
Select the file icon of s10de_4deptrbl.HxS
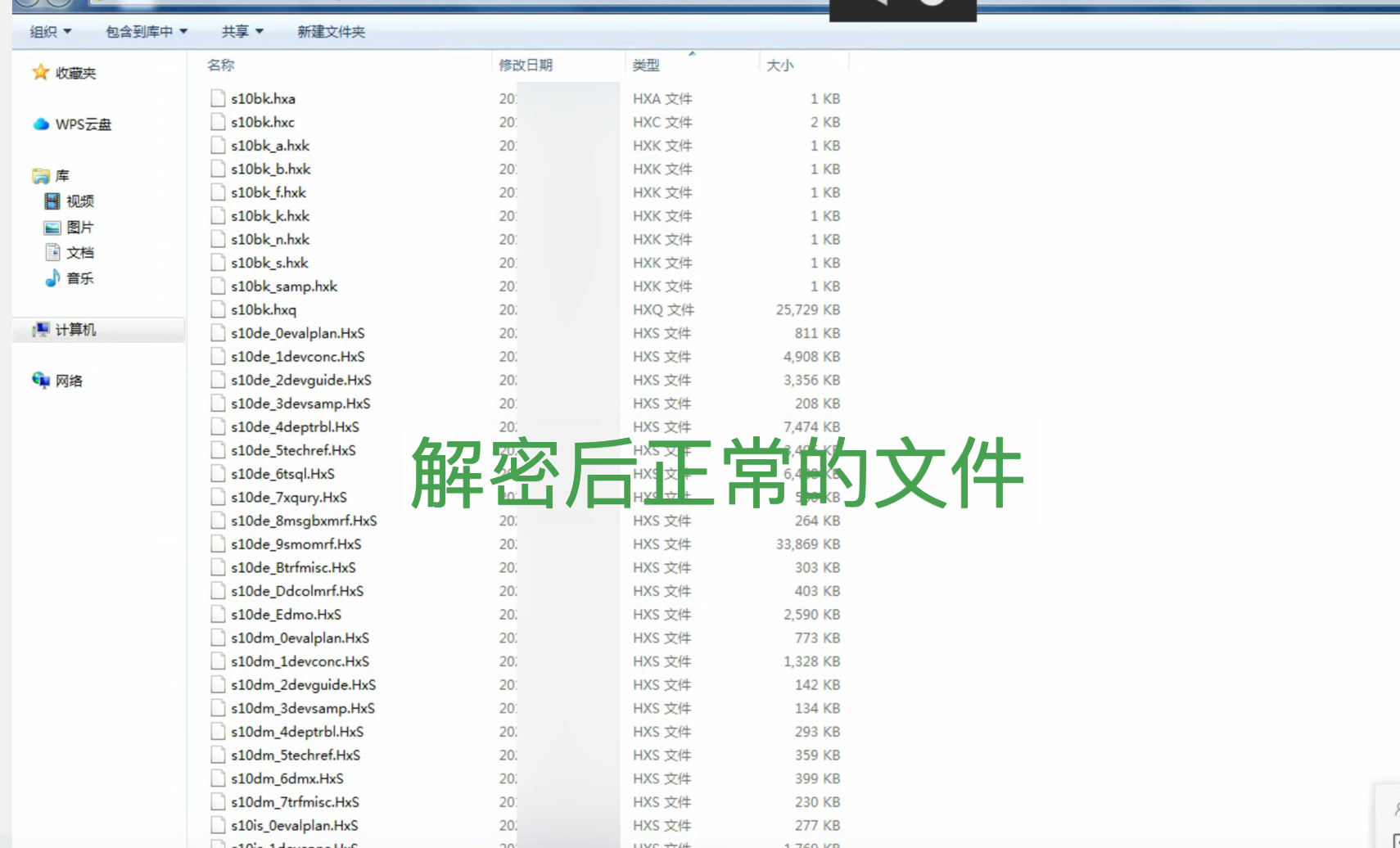click(x=218, y=426)
